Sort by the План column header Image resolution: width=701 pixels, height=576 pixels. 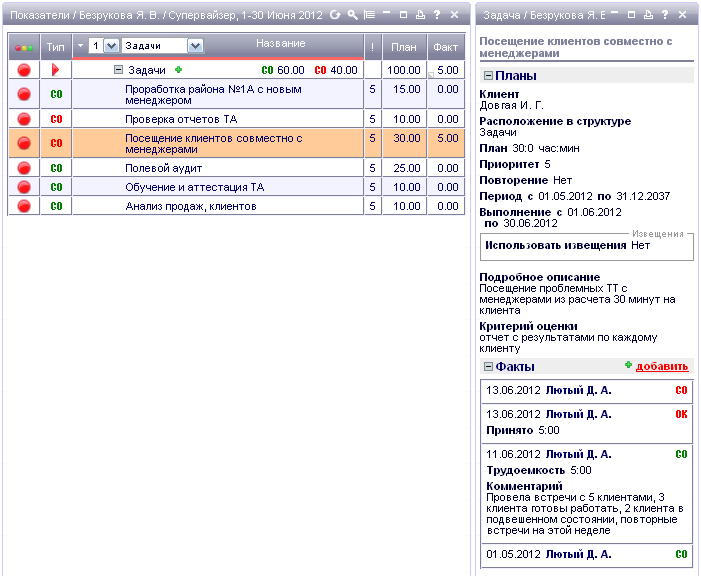coord(404,47)
